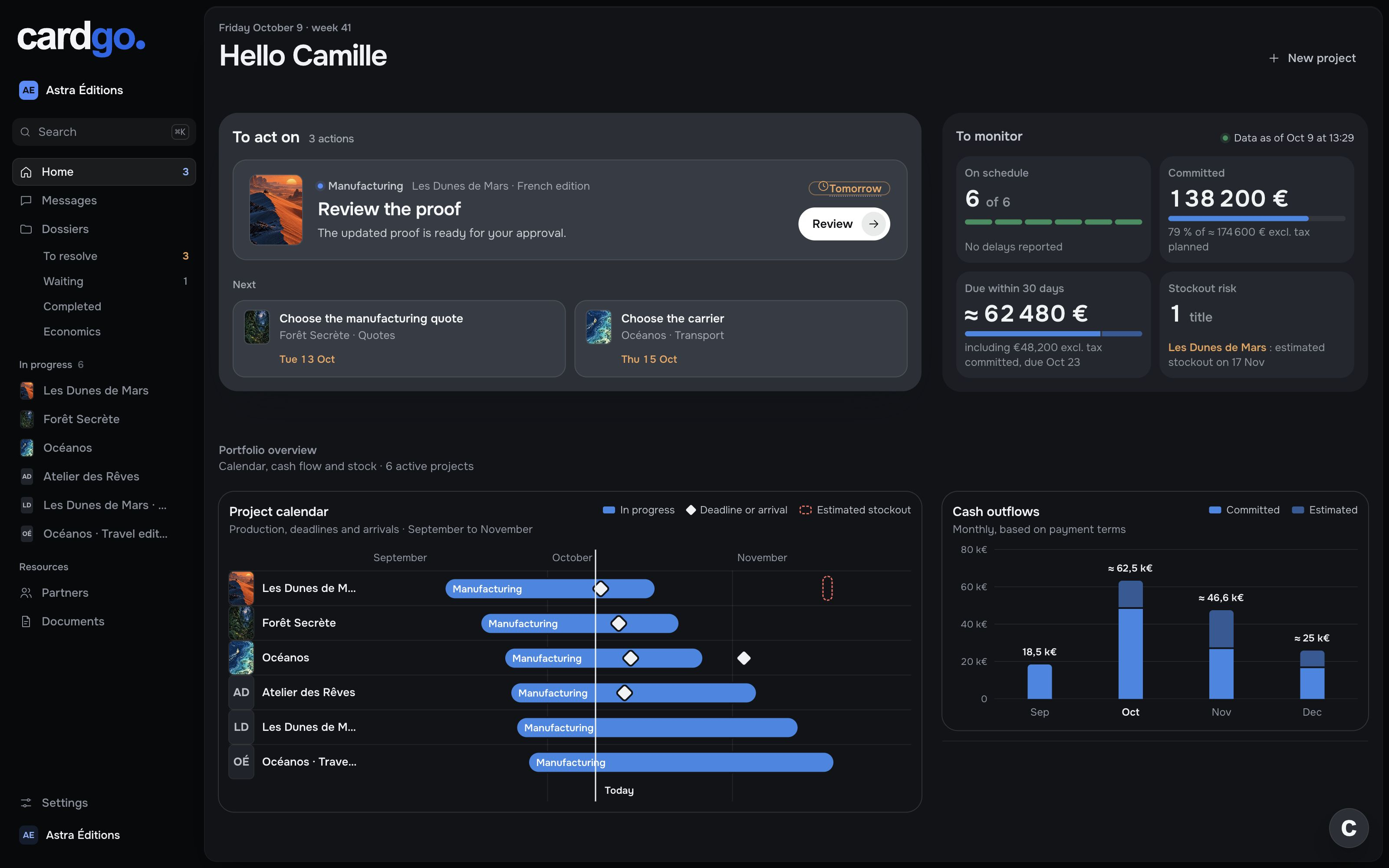Click the Forêt Secrète Manufacturing bar
Image resolution: width=1389 pixels, height=868 pixels.
point(580,624)
